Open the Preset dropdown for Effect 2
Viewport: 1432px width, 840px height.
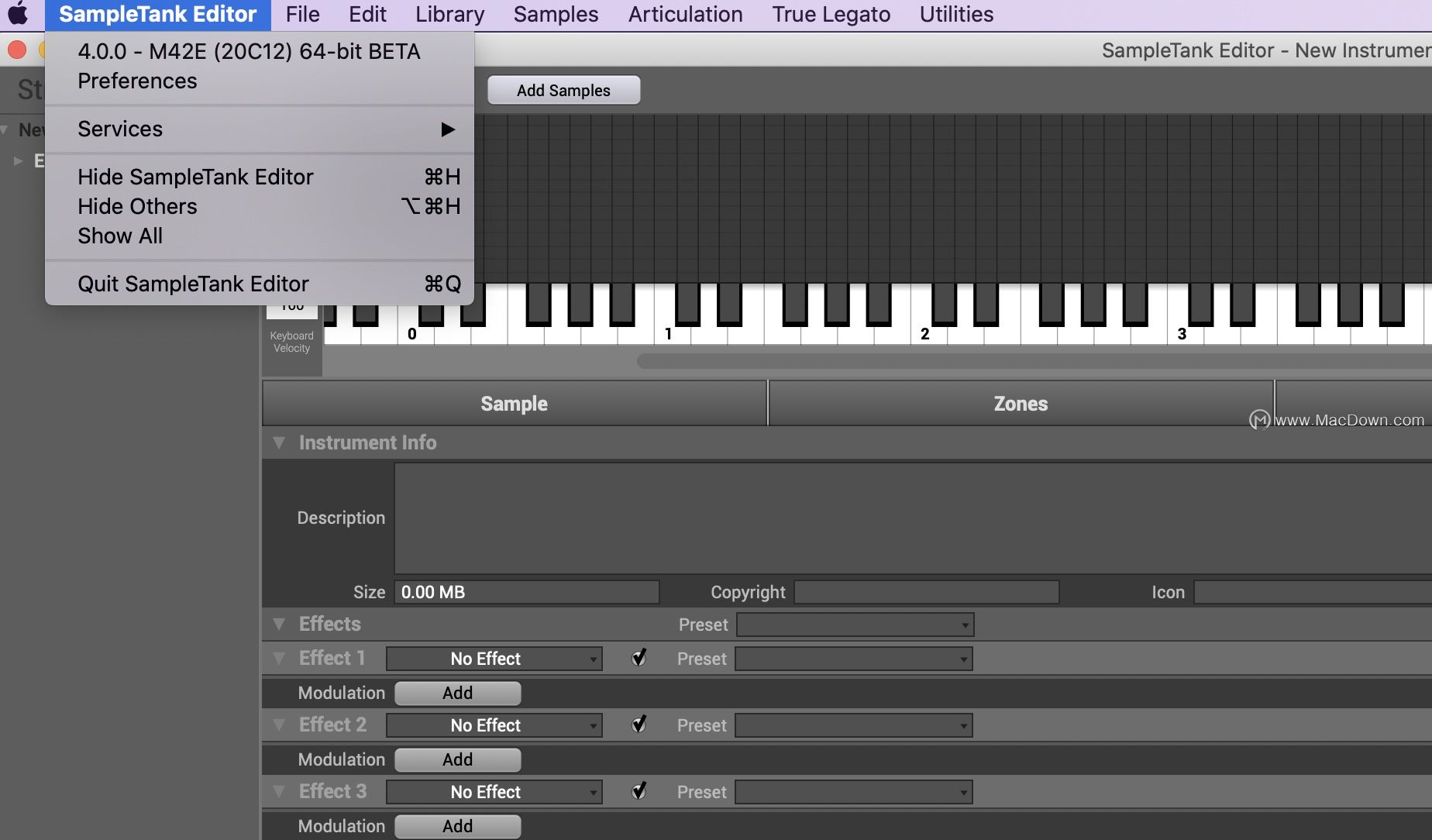[x=852, y=725]
